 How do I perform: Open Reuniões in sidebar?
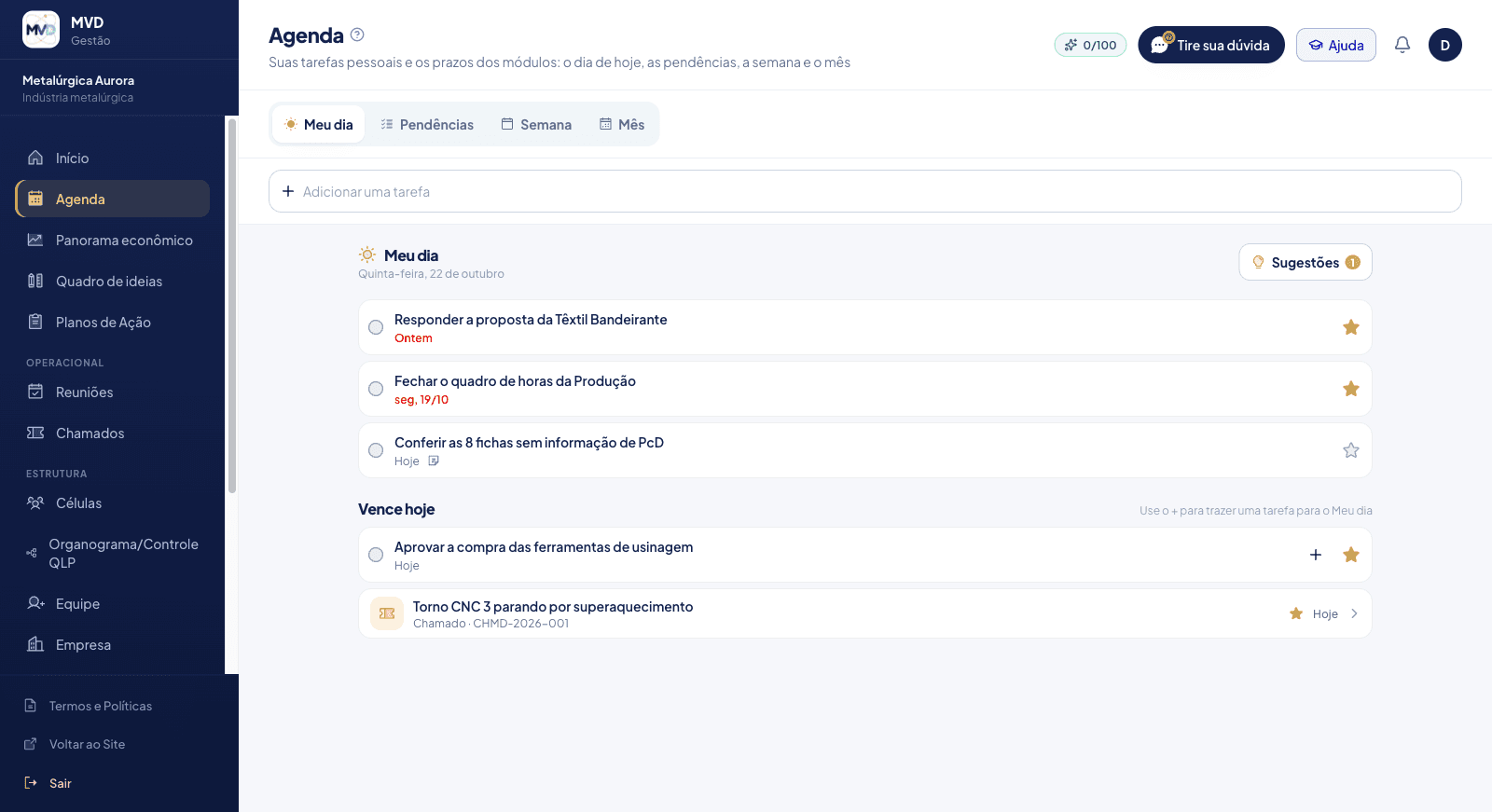click(112, 392)
